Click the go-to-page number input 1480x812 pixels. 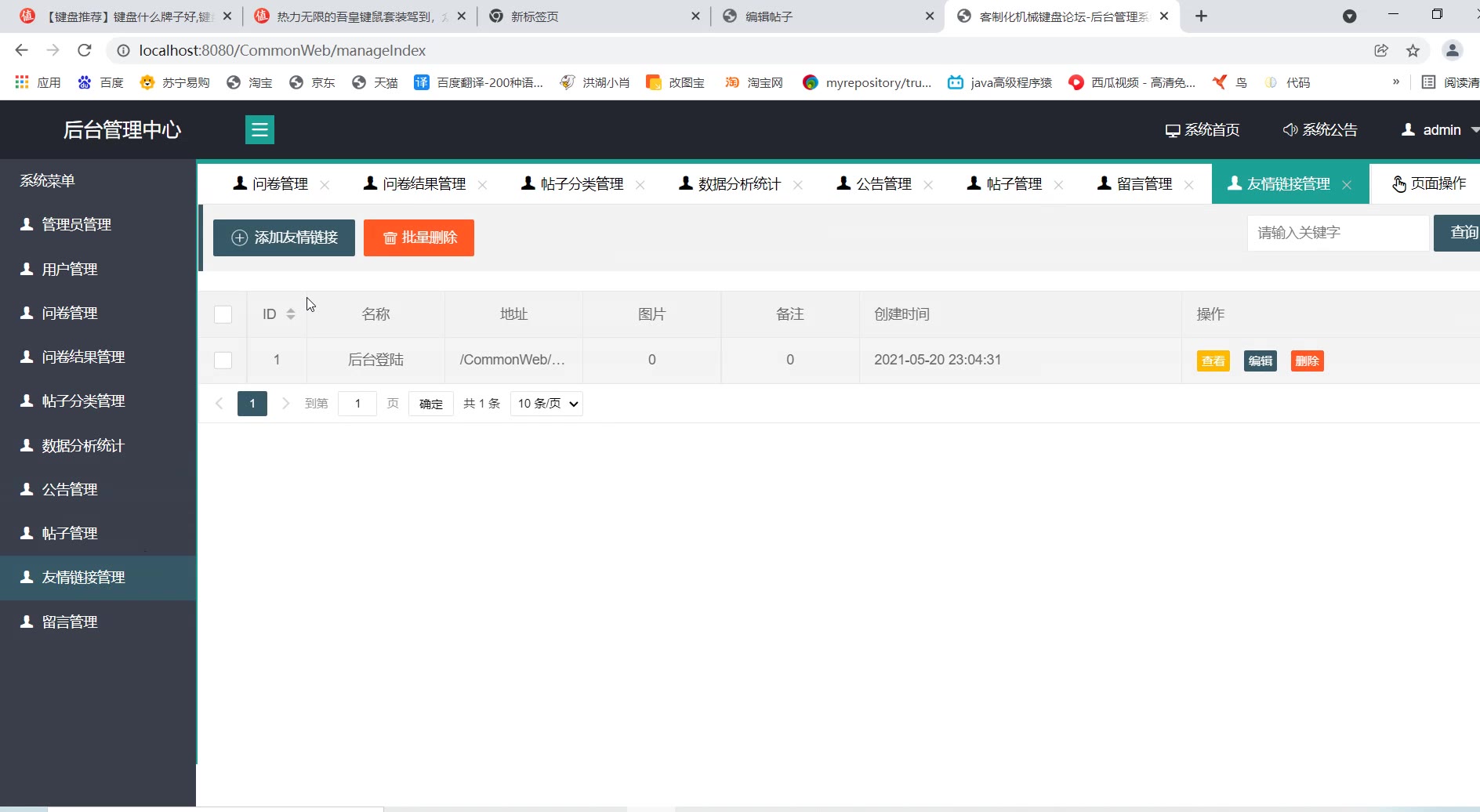(x=357, y=404)
